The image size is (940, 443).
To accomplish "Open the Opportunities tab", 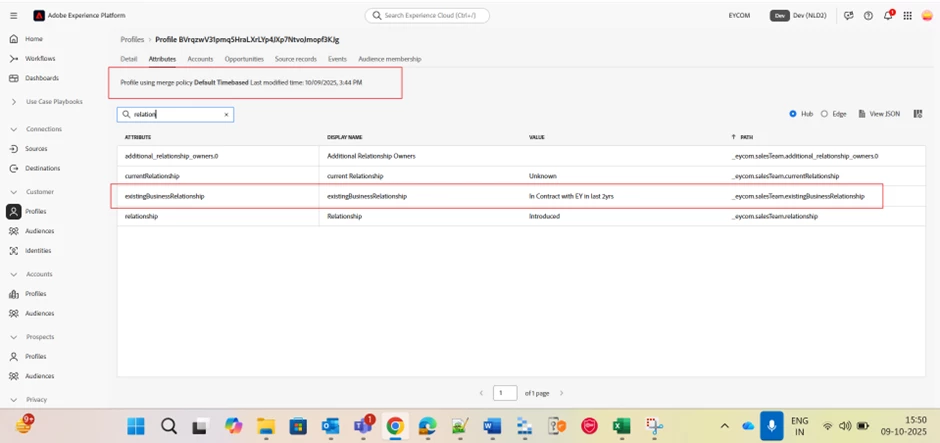I will (x=244, y=59).
